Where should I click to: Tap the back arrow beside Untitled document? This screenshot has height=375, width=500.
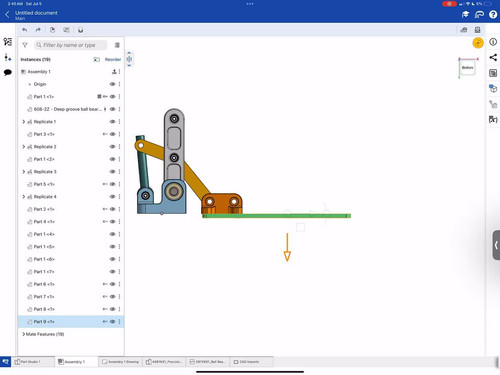click(7, 14)
